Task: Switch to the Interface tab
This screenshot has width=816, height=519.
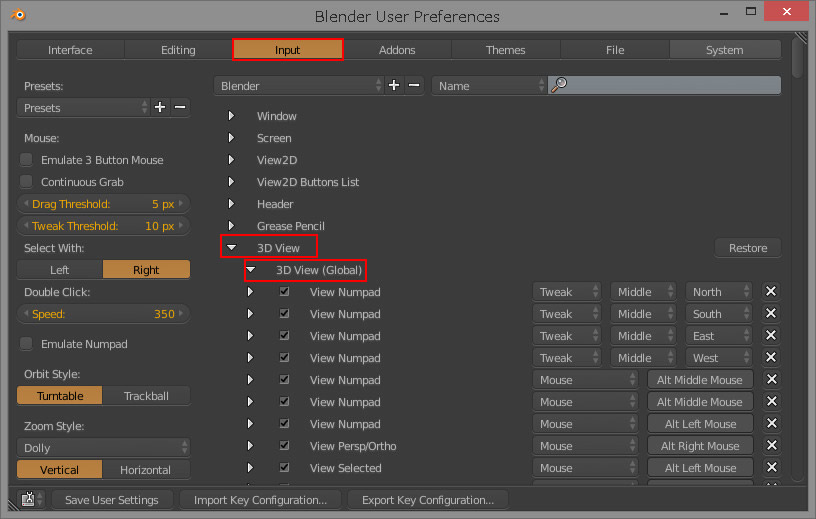Action: 70,50
